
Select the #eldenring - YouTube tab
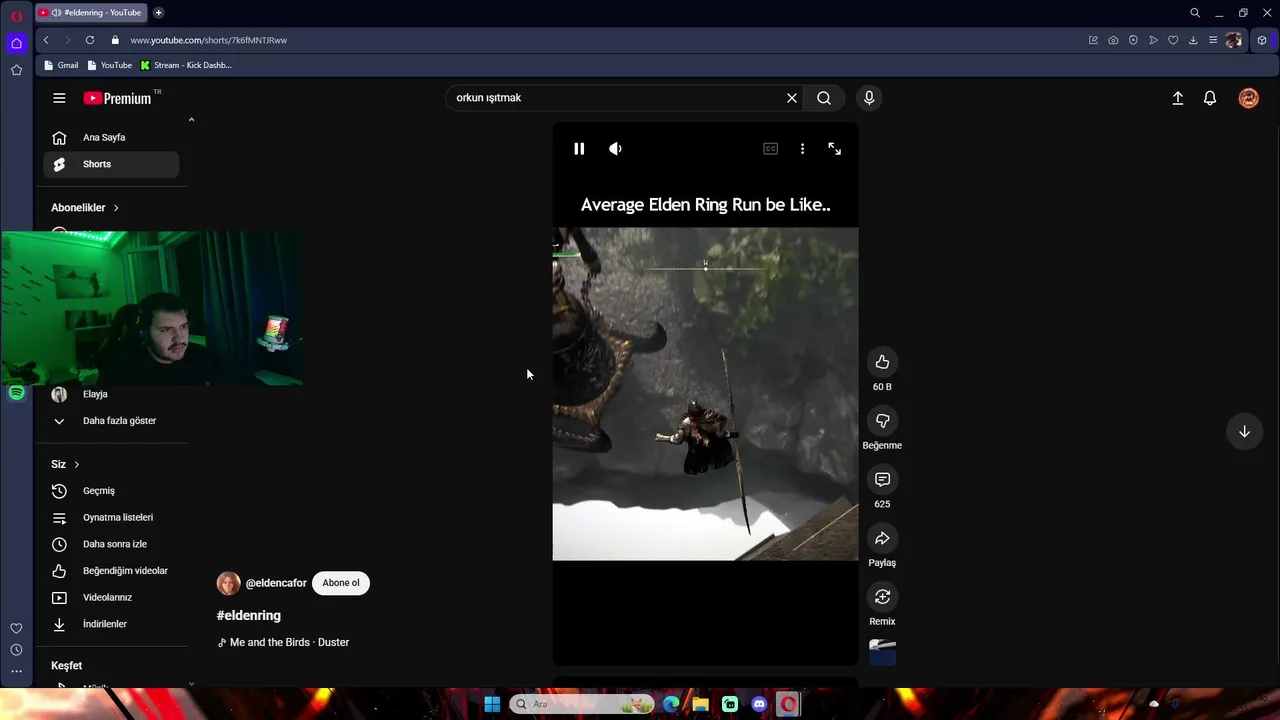click(x=92, y=13)
